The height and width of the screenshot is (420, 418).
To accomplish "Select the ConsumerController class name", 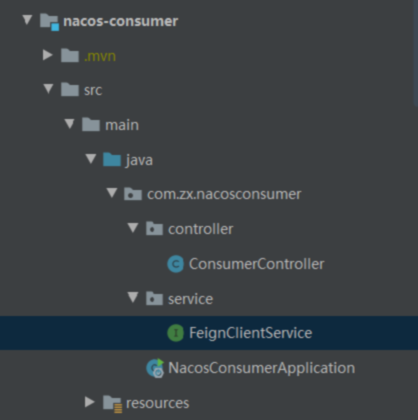I will coord(257,264).
